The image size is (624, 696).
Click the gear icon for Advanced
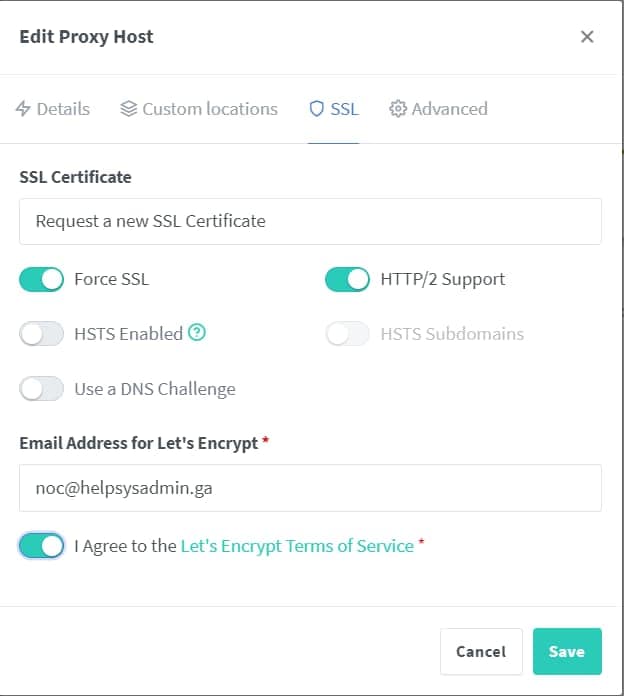(x=398, y=109)
